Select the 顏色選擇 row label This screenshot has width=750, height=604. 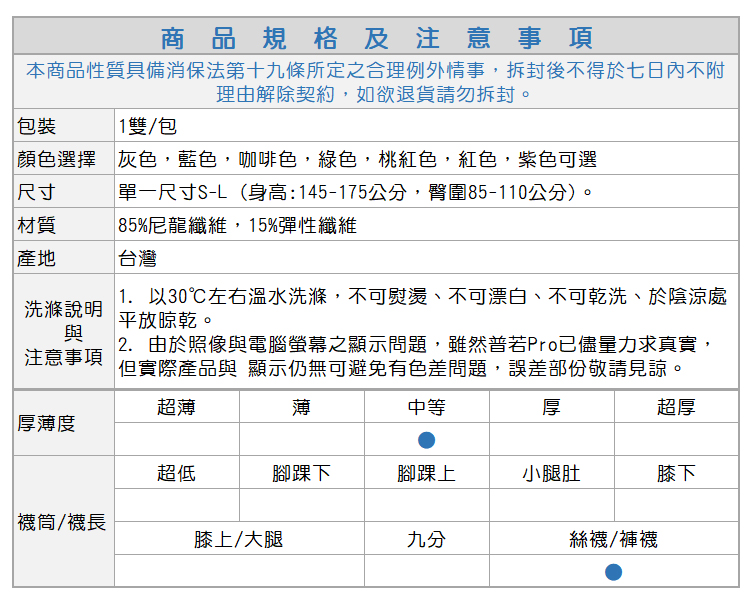tap(56, 159)
